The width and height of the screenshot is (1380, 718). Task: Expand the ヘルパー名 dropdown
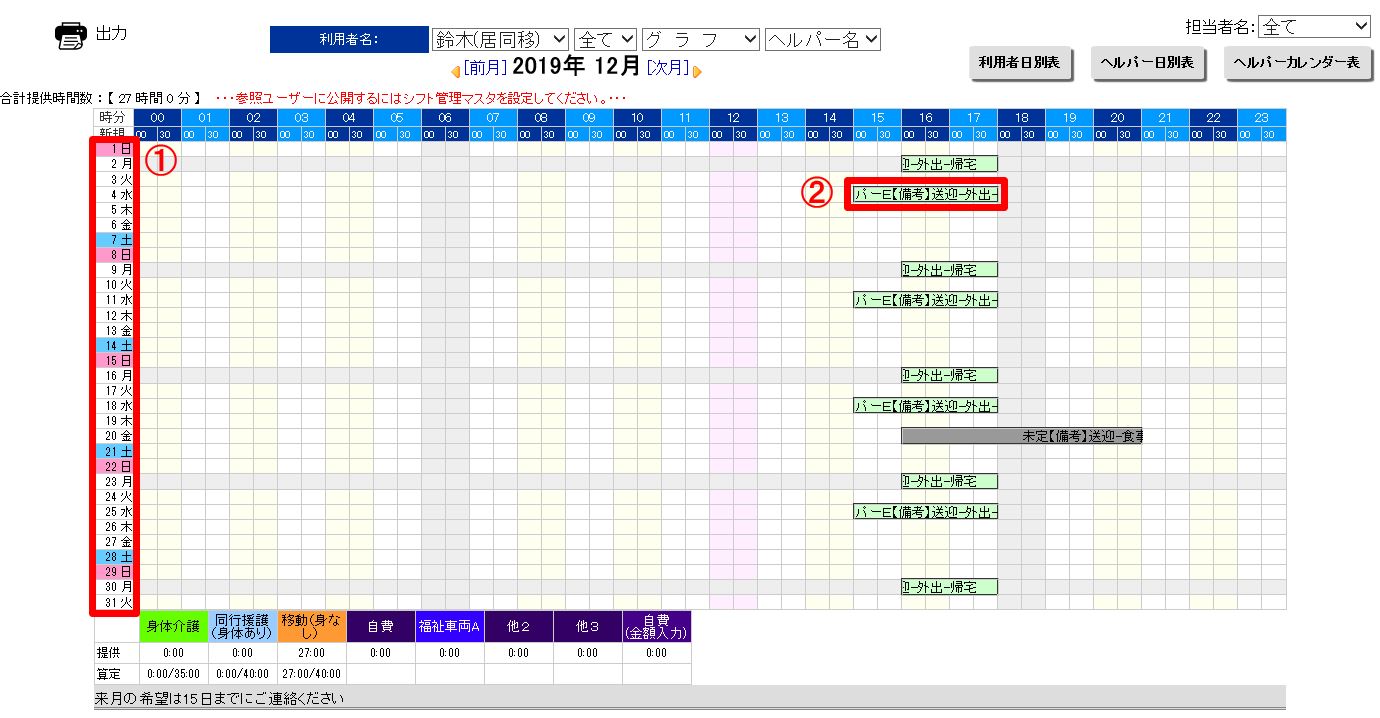822,39
